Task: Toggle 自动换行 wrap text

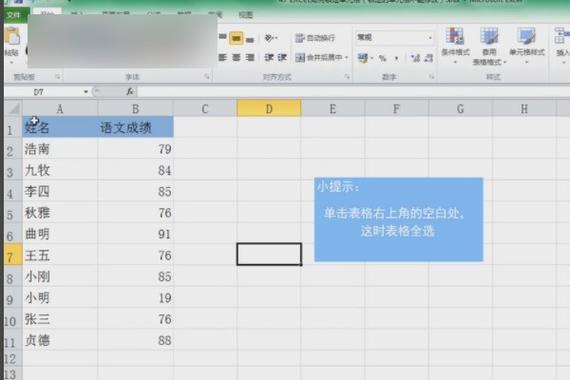Action: pyautogui.click(x=315, y=38)
